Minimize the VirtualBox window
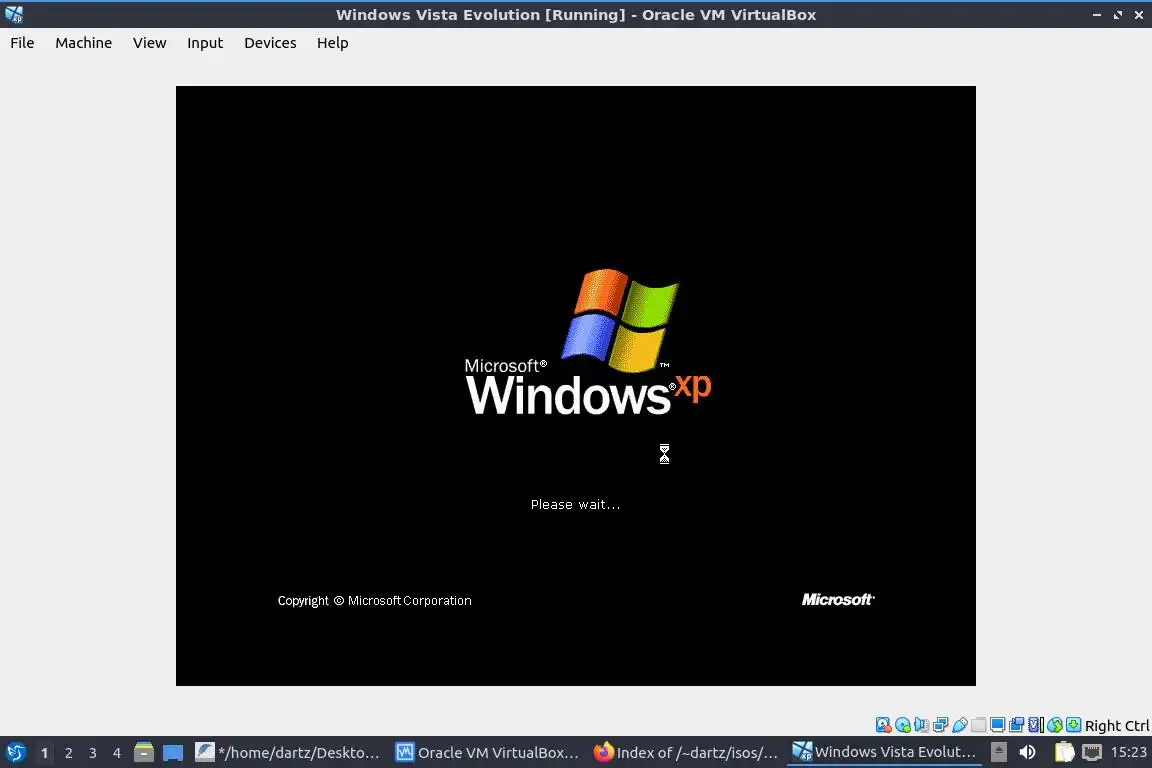1152x768 pixels. pos(1096,15)
